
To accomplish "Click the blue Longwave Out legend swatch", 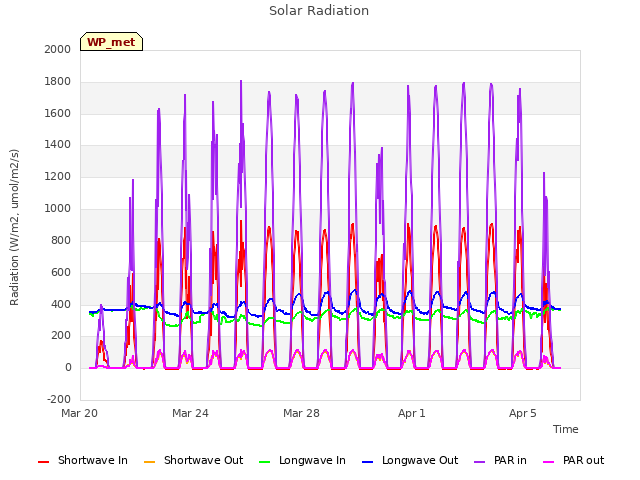I will point(367,462).
